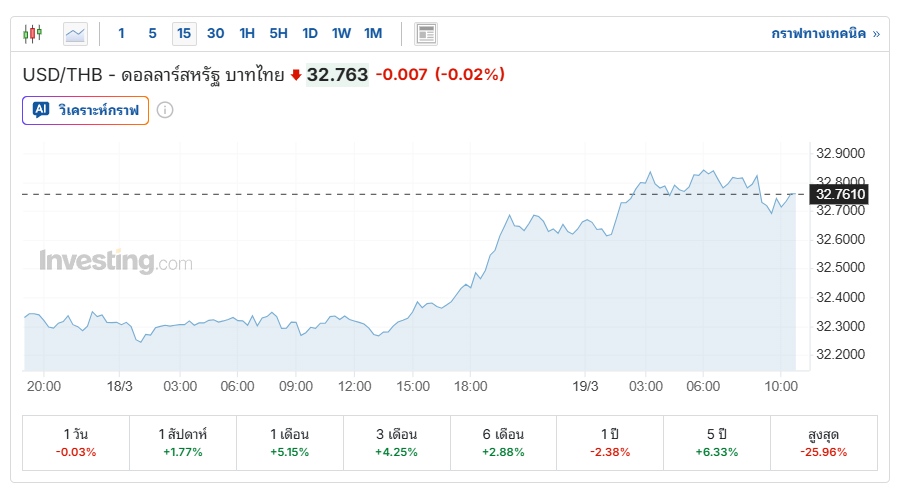Image resolution: width=899 pixels, height=496 pixels.
Task: Select the 1D timeframe
Action: tap(310, 33)
